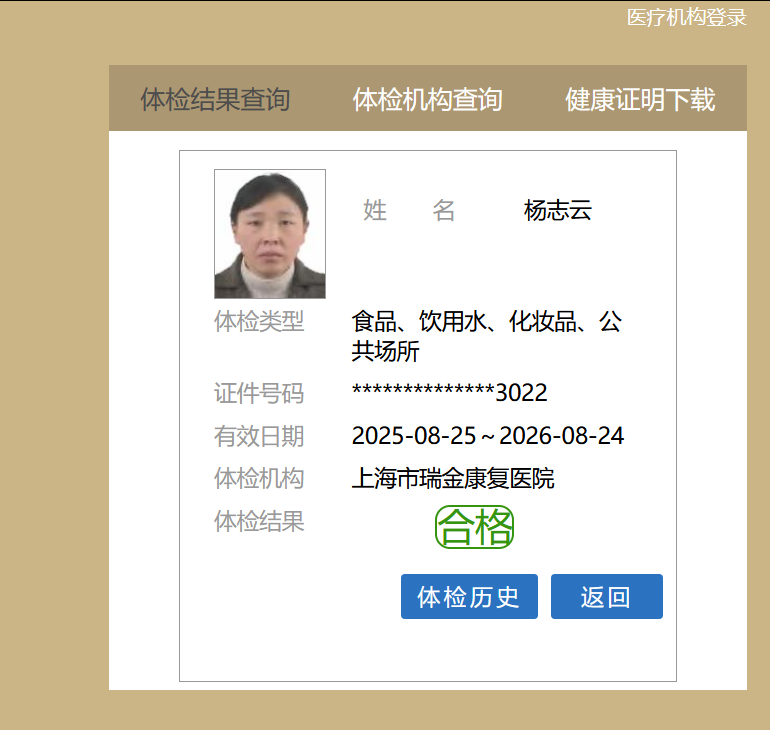Click the 姓名 field label
This screenshot has height=730, width=770.
[x=409, y=210]
